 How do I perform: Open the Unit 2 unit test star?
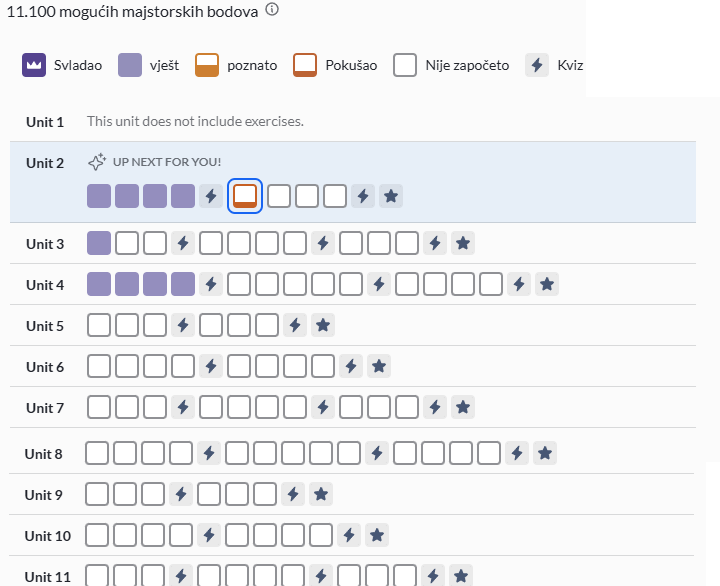pyautogui.click(x=392, y=196)
